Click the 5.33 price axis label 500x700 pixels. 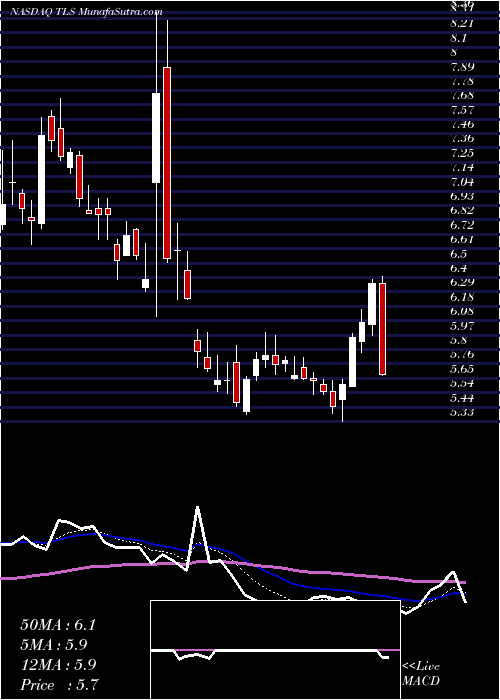[462, 412]
